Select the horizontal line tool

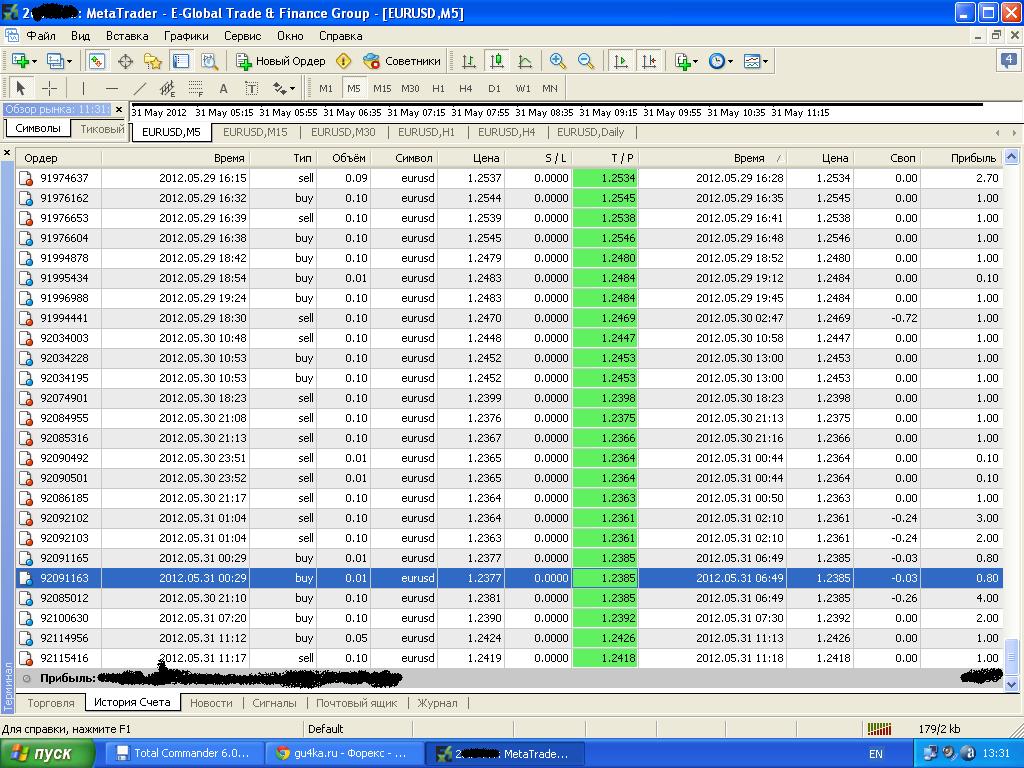[x=112, y=88]
